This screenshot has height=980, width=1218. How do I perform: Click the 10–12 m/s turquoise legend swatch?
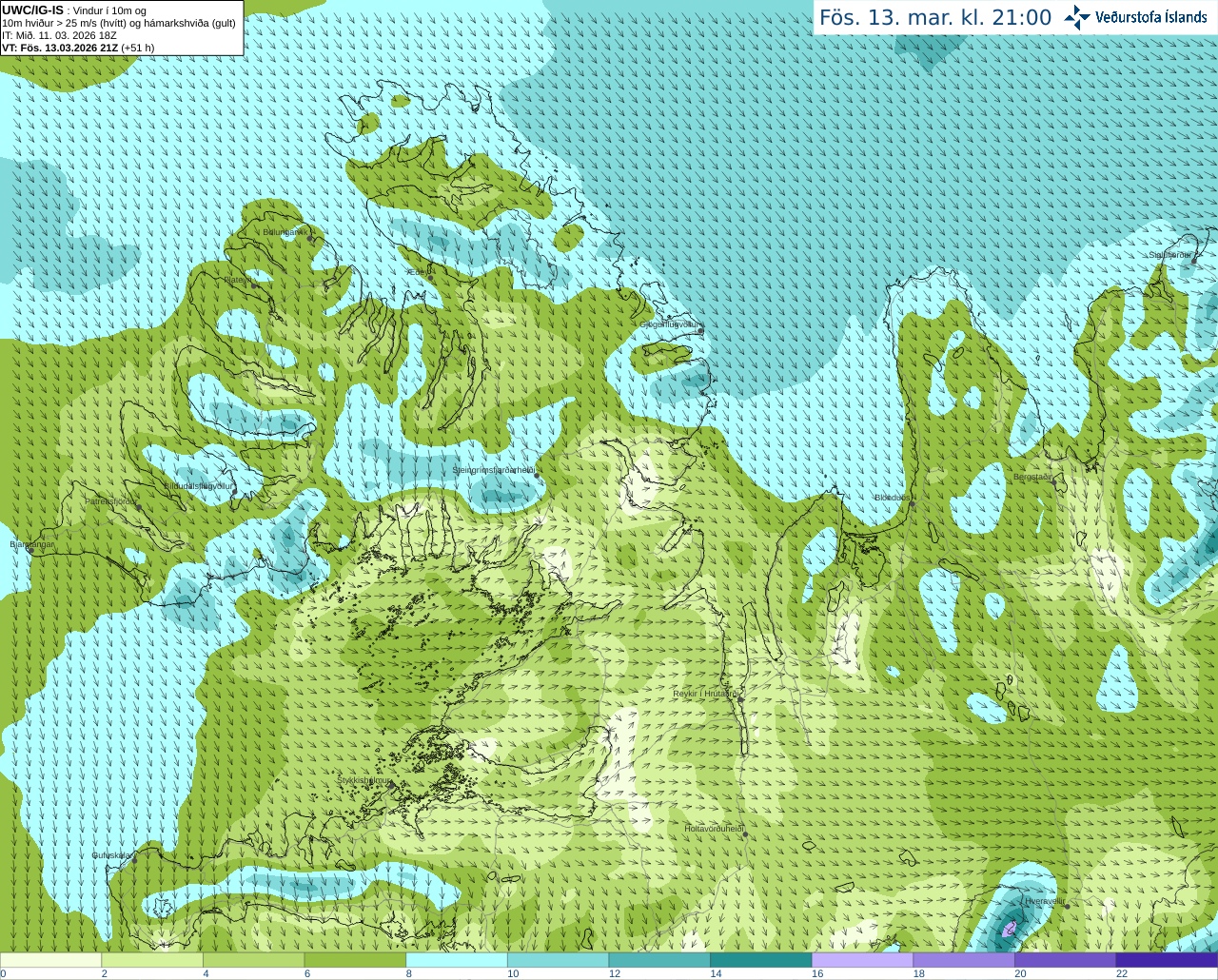[x=558, y=960]
